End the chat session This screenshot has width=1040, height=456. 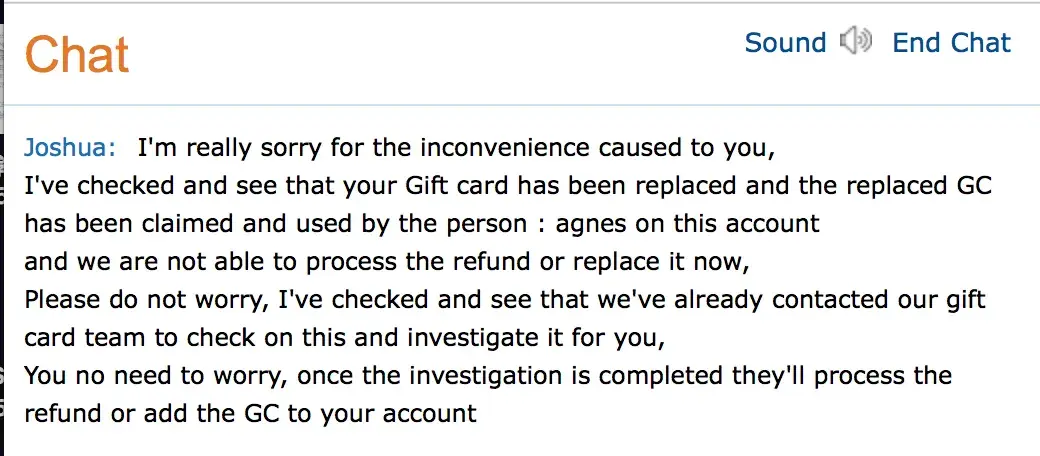[x=951, y=43]
